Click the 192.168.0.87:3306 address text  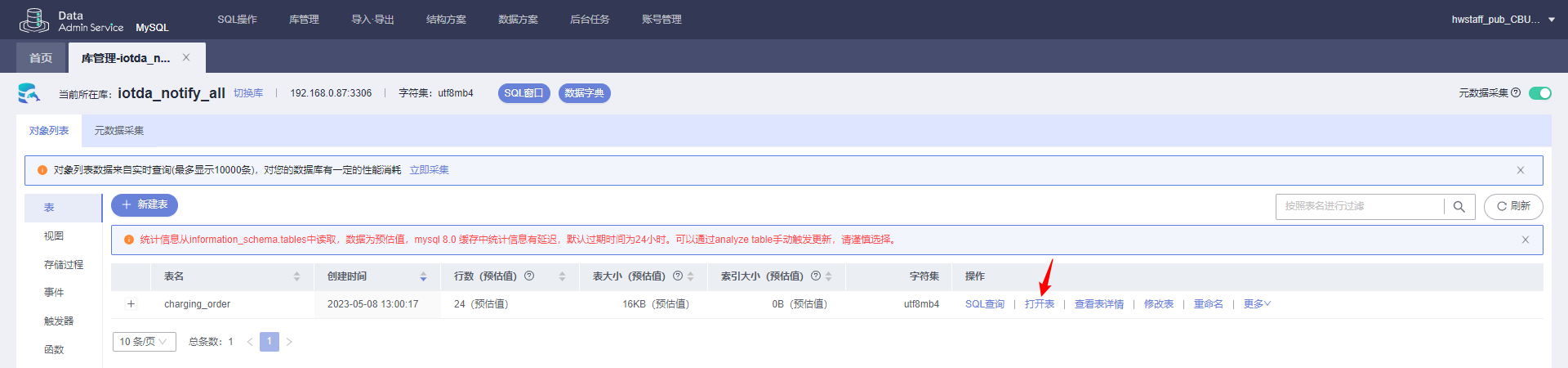331,93
